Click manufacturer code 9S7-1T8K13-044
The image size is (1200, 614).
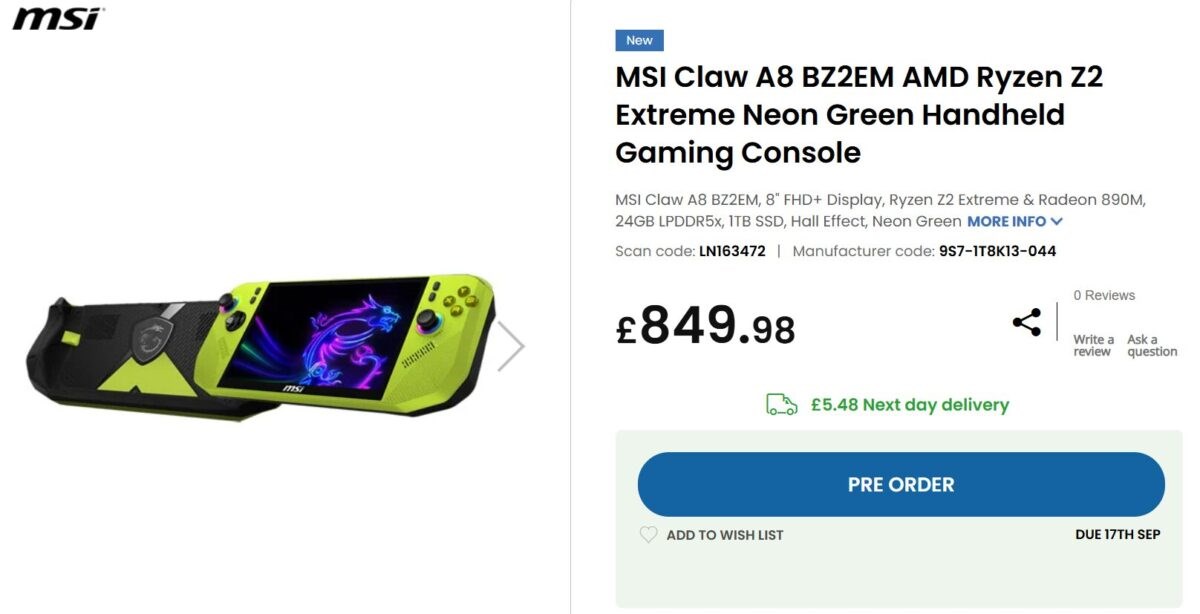pos(997,251)
